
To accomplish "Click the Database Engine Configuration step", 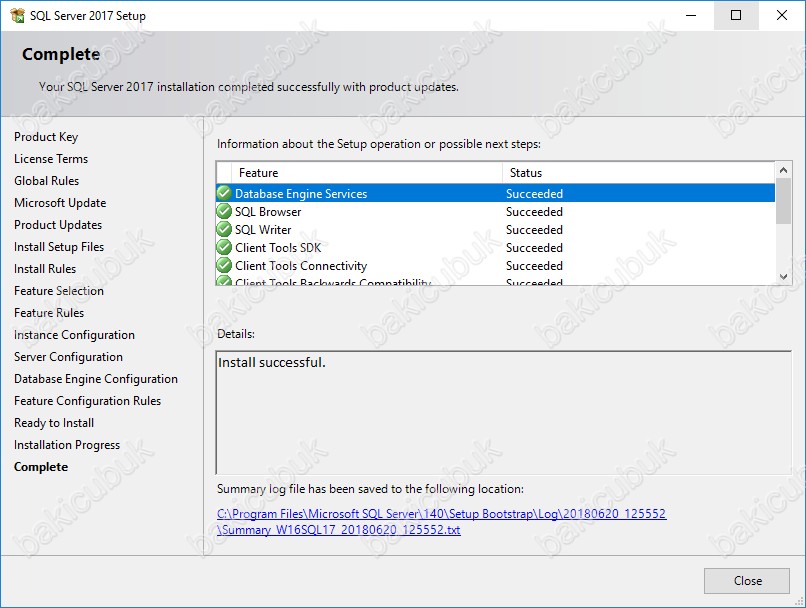I will click(x=96, y=379).
